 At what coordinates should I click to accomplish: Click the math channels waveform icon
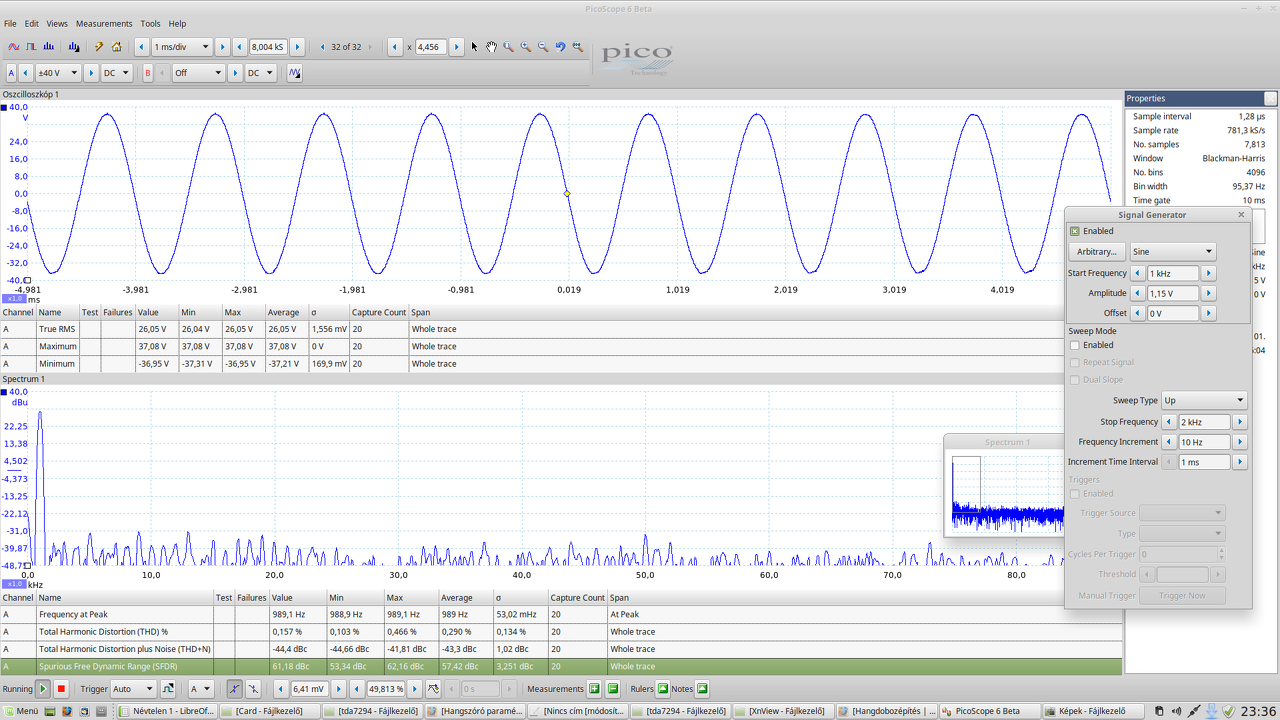(x=295, y=73)
